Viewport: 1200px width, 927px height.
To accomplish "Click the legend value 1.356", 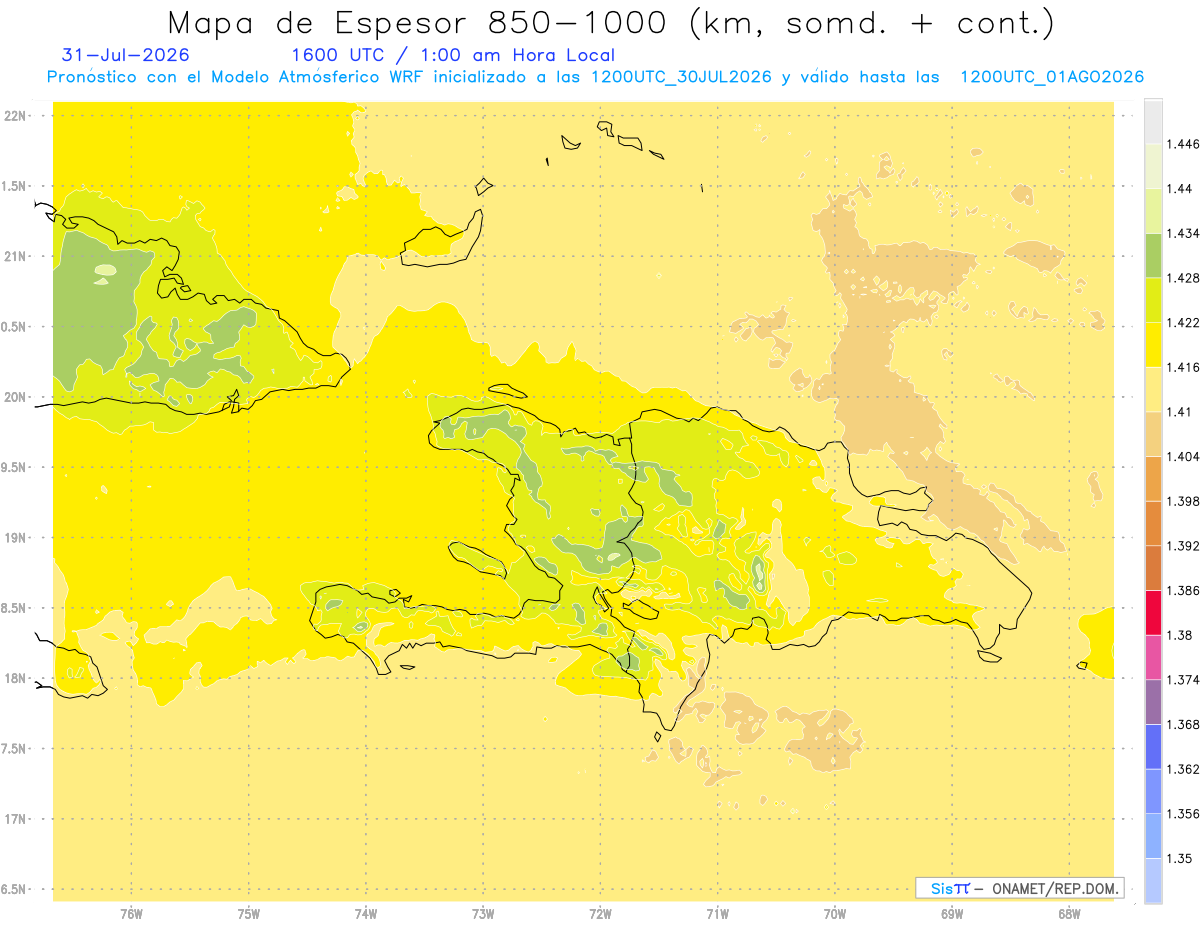I will pos(1183,814).
